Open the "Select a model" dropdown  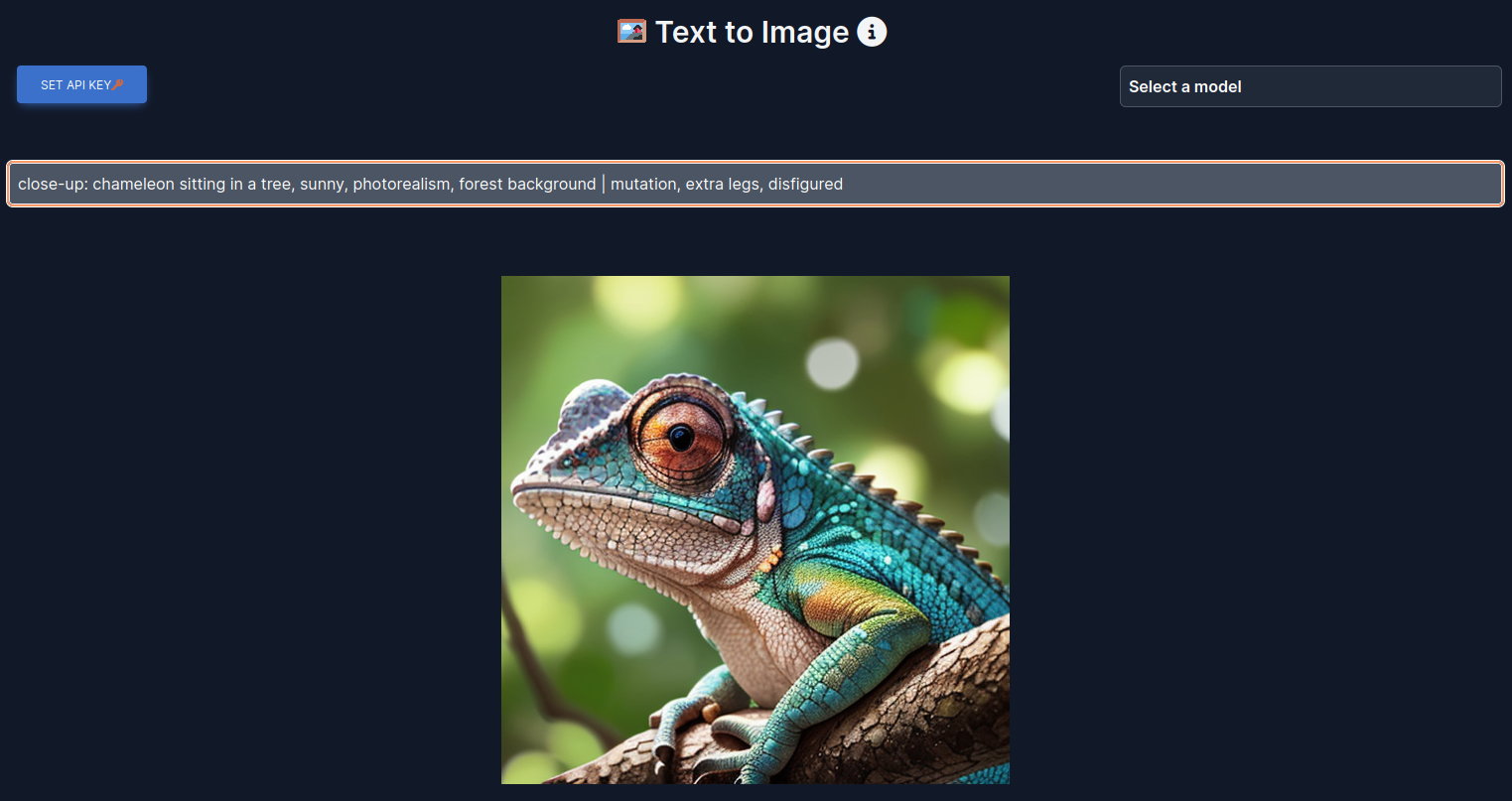coord(1309,86)
